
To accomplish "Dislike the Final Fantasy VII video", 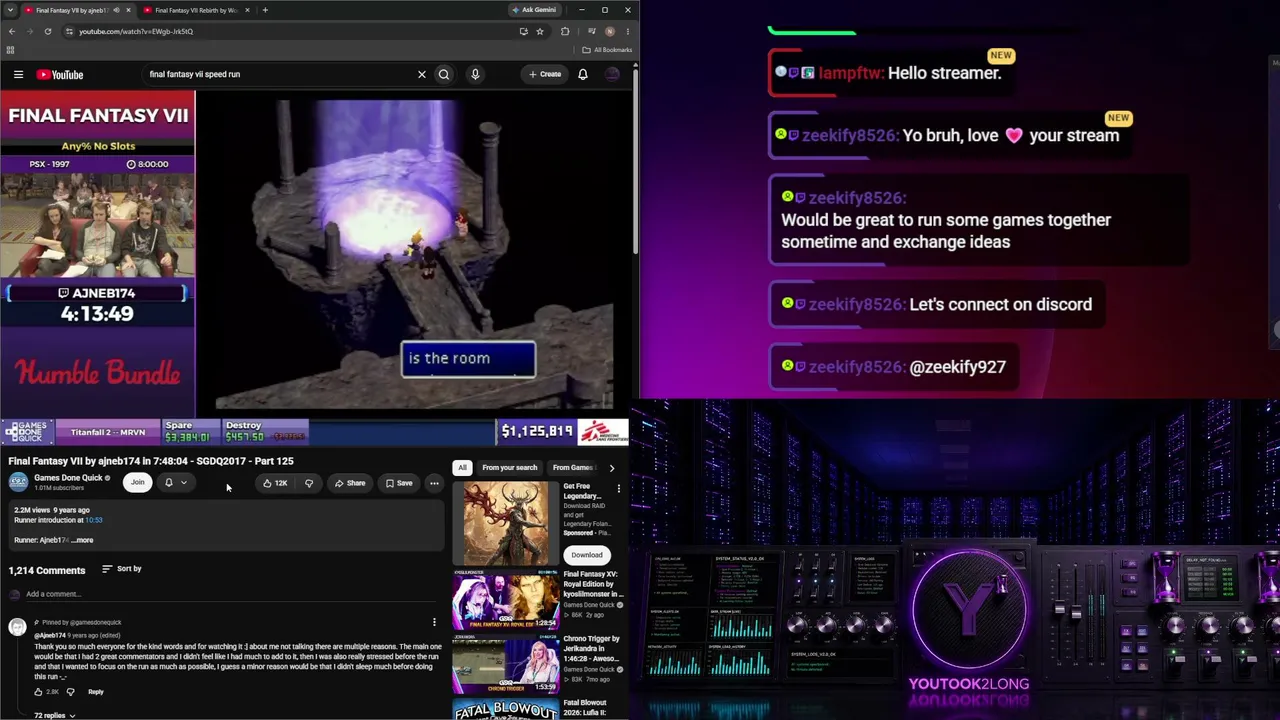I will tap(309, 483).
